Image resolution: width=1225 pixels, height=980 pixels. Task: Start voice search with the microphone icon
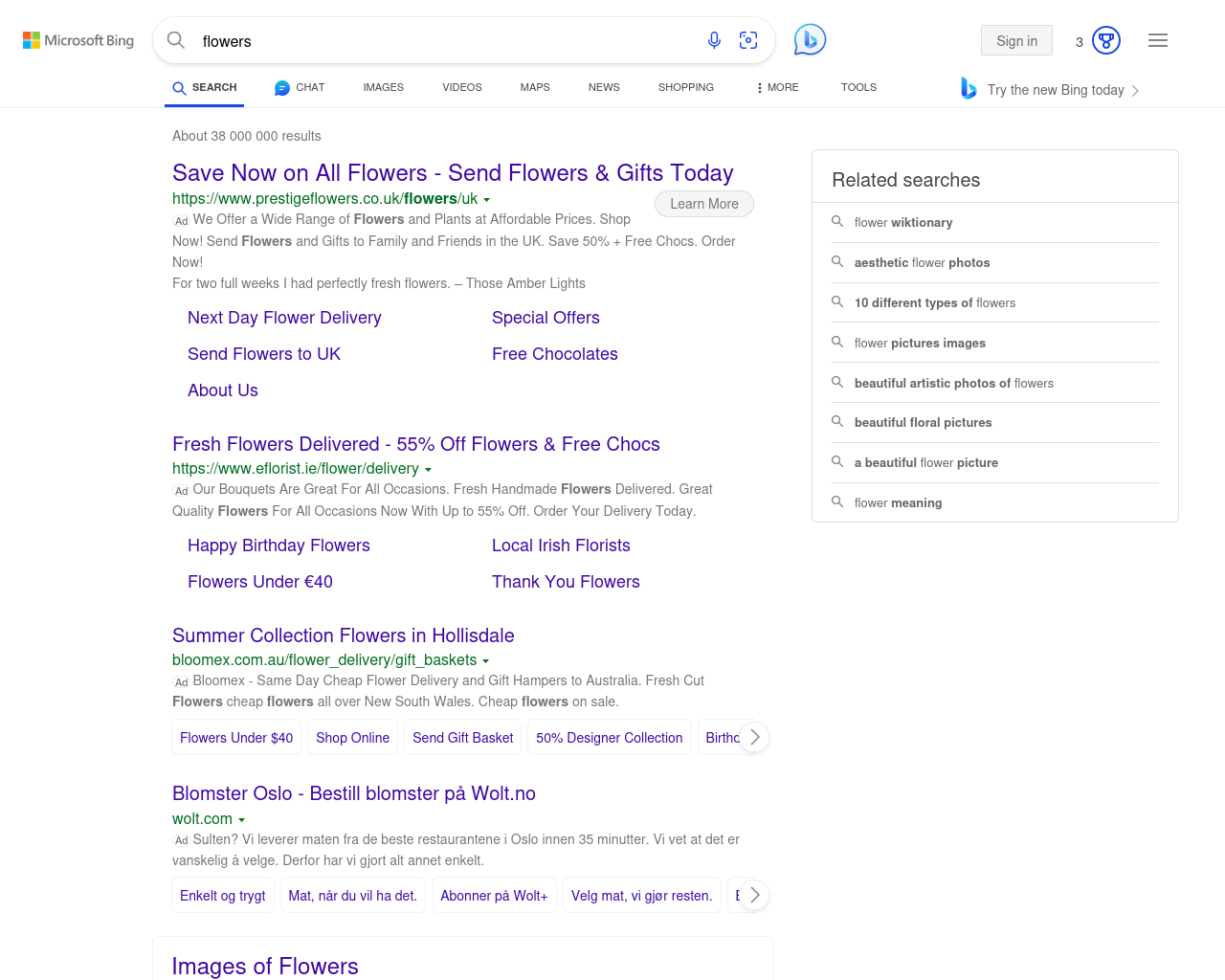tap(714, 40)
